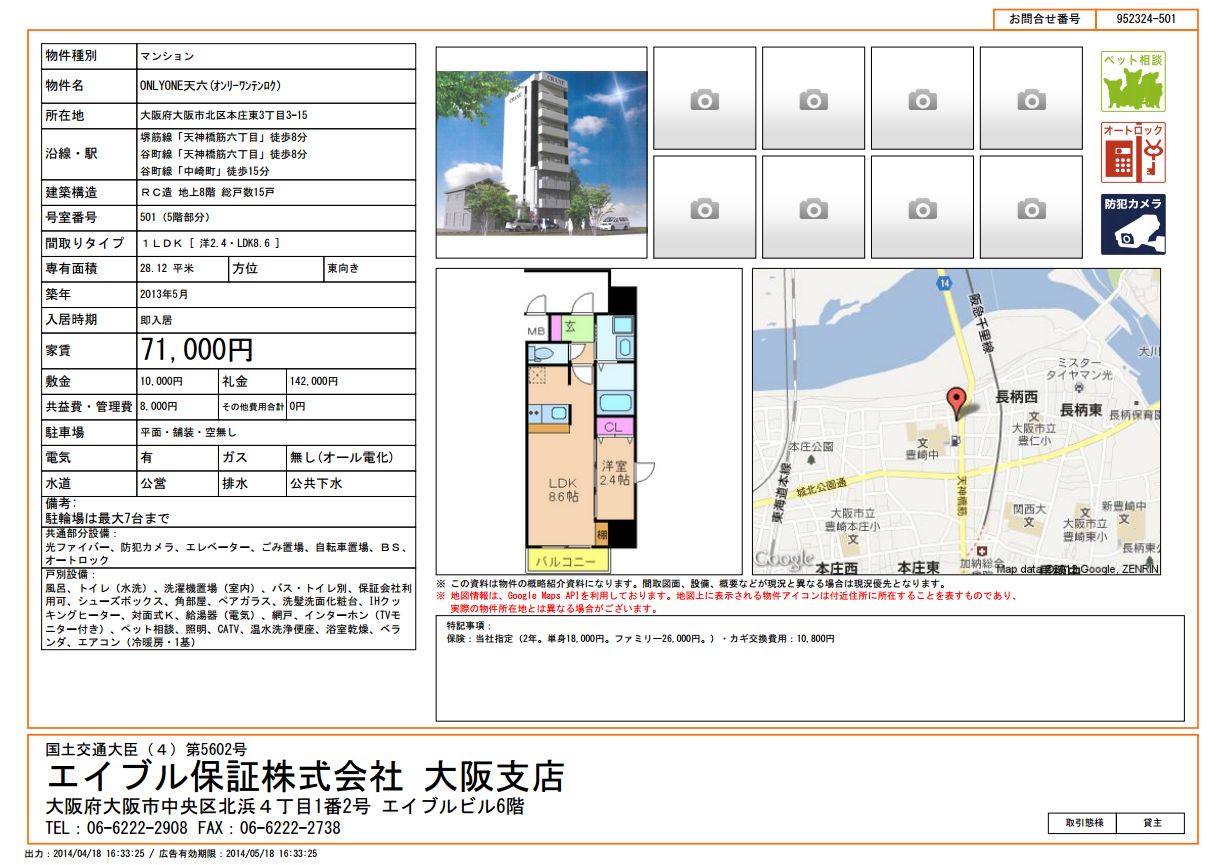
Task: Select the マンション property type value
Action: [x=166, y=57]
